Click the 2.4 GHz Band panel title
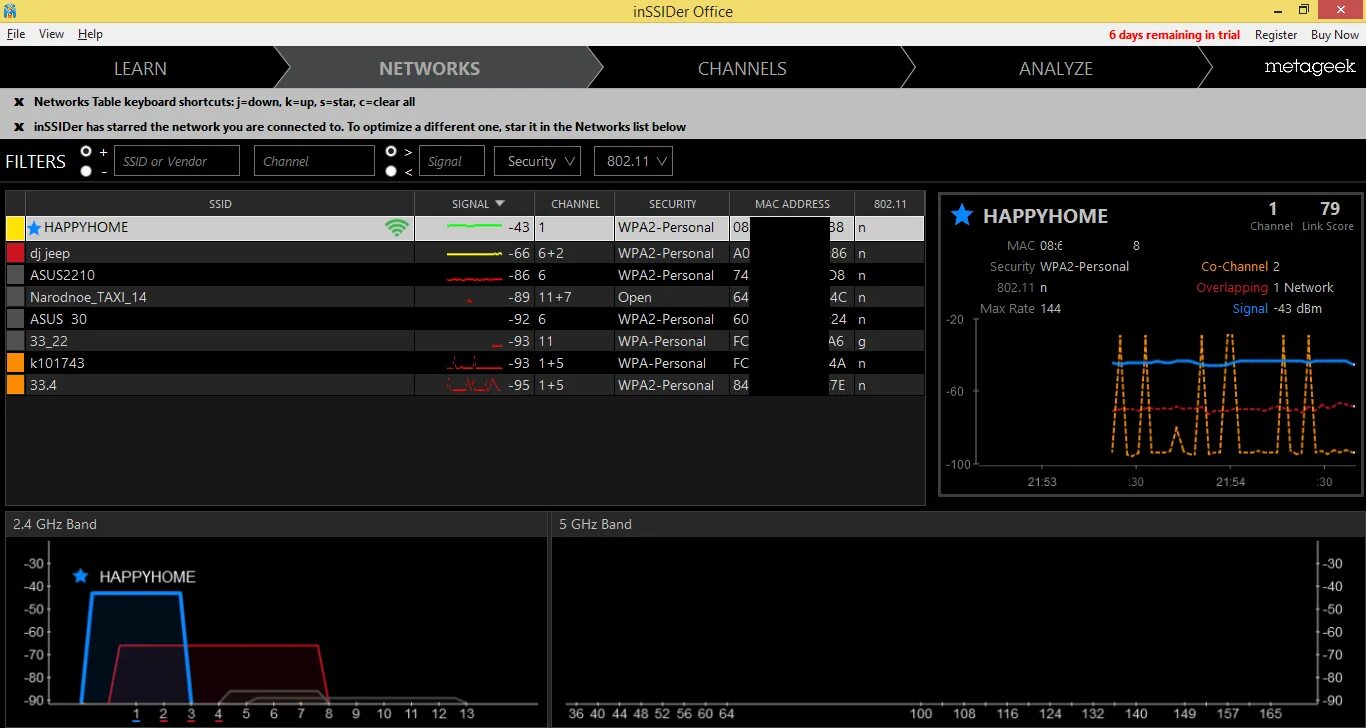The width and height of the screenshot is (1366, 728). pyautogui.click(x=55, y=524)
